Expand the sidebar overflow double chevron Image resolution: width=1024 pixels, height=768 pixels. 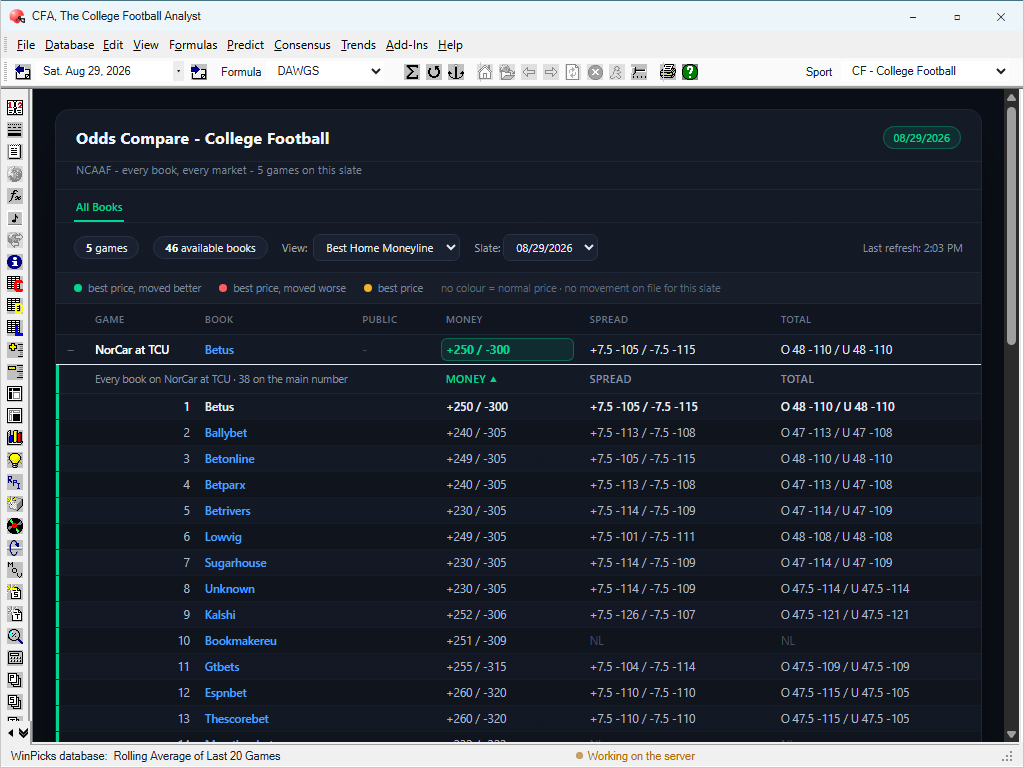pyautogui.click(x=24, y=733)
